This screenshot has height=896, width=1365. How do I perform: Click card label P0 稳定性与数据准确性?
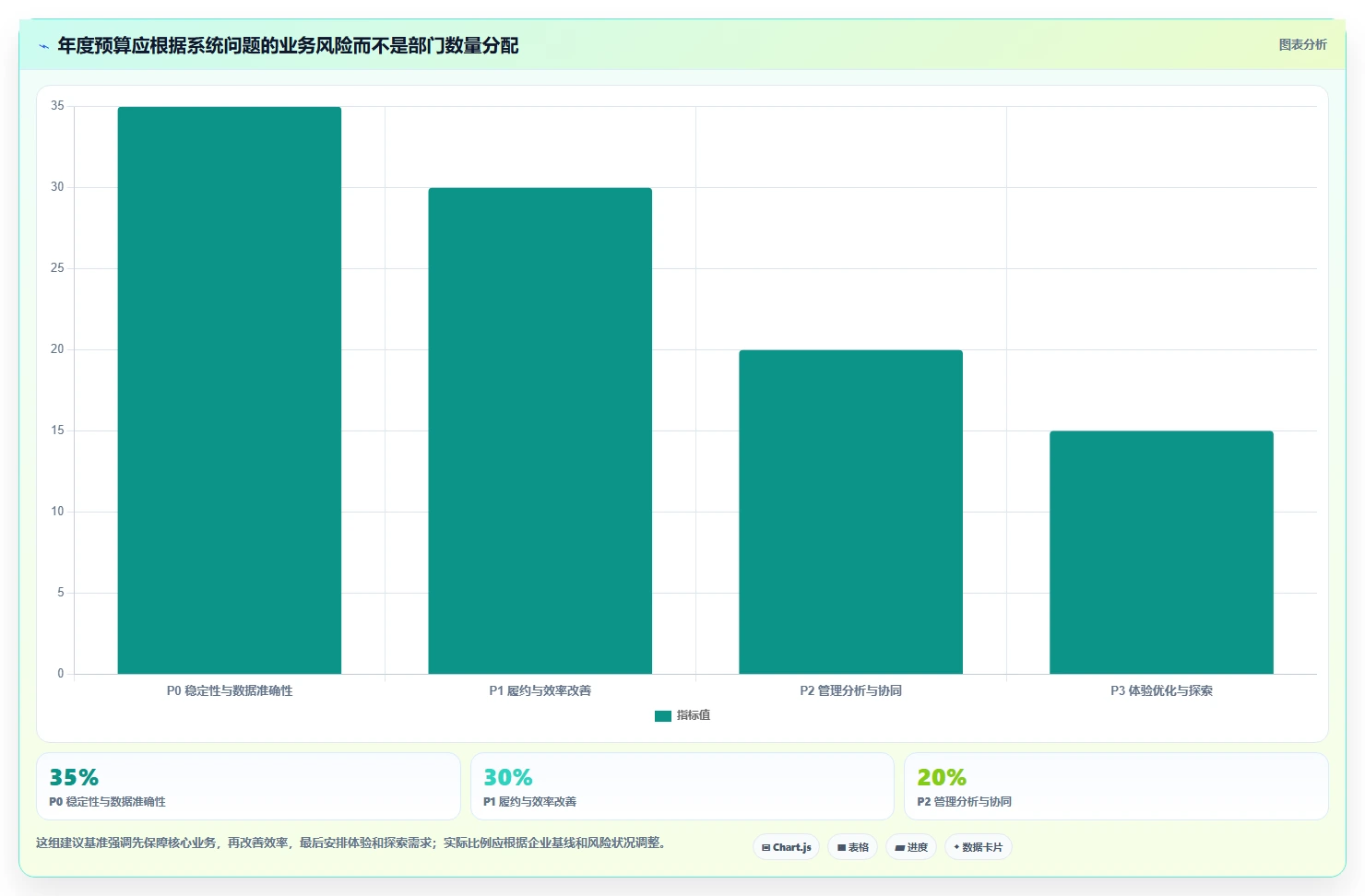tap(107, 802)
